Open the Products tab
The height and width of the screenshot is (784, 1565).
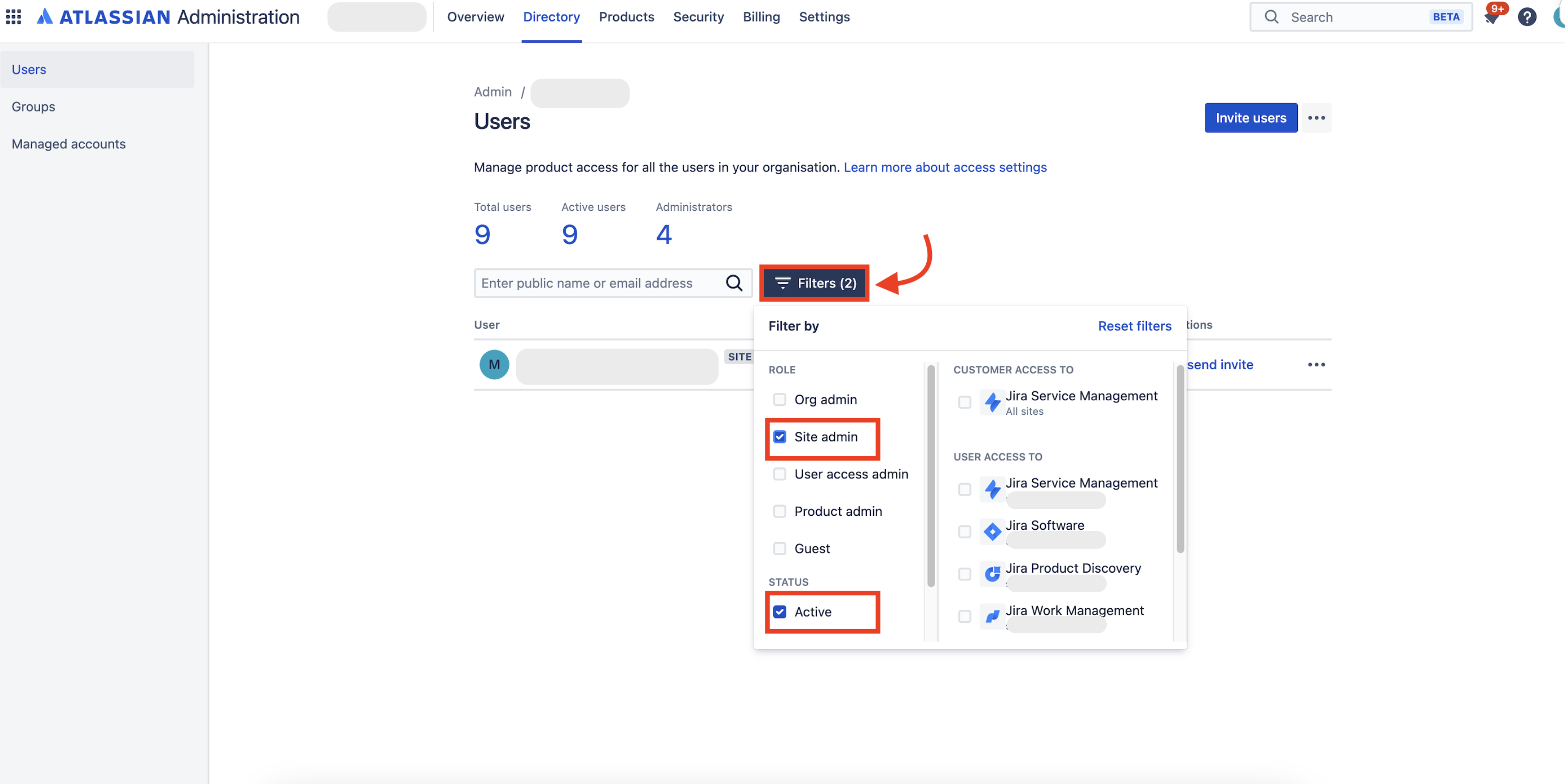click(626, 16)
